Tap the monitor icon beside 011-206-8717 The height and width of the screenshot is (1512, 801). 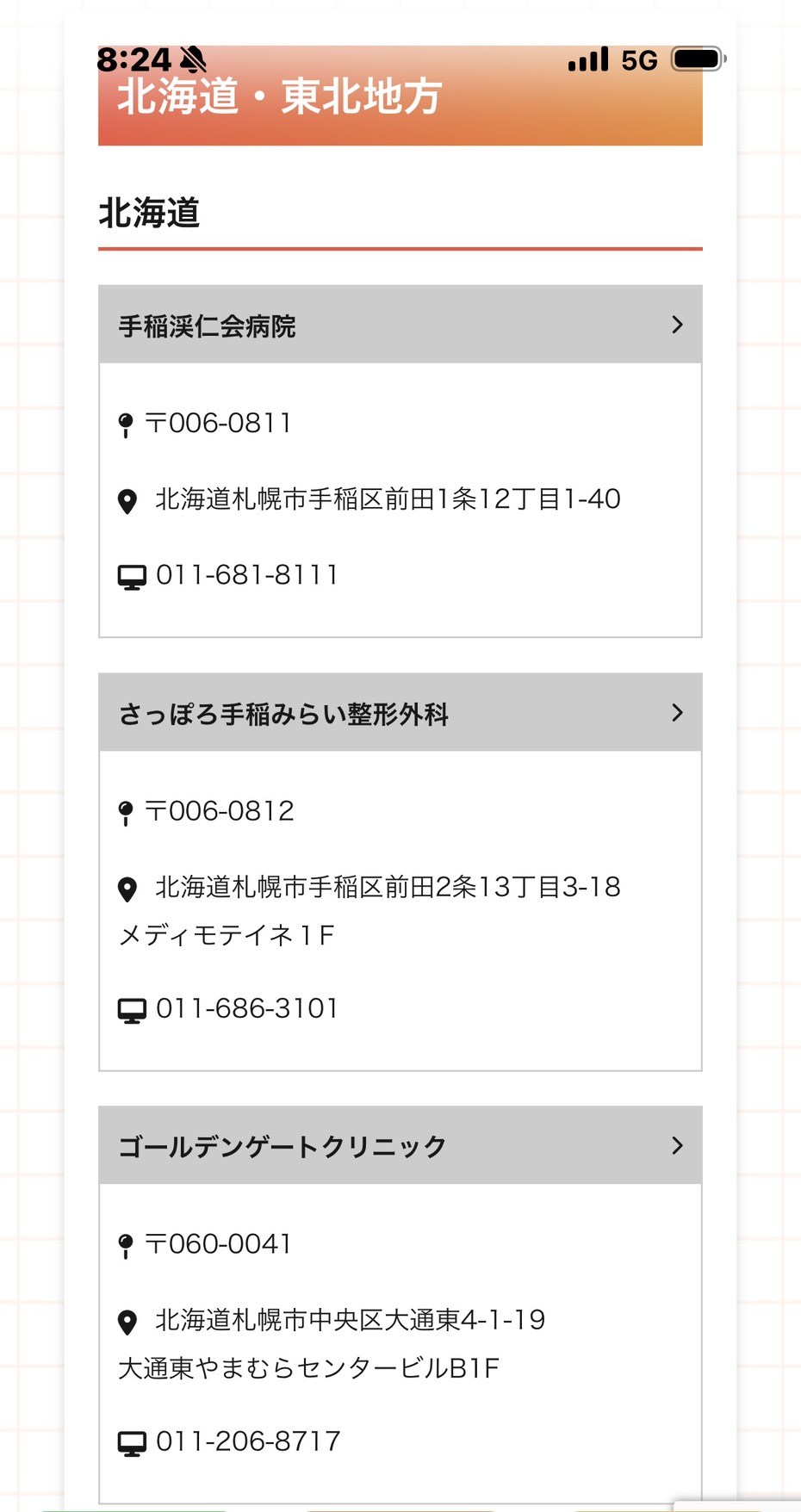click(132, 1442)
